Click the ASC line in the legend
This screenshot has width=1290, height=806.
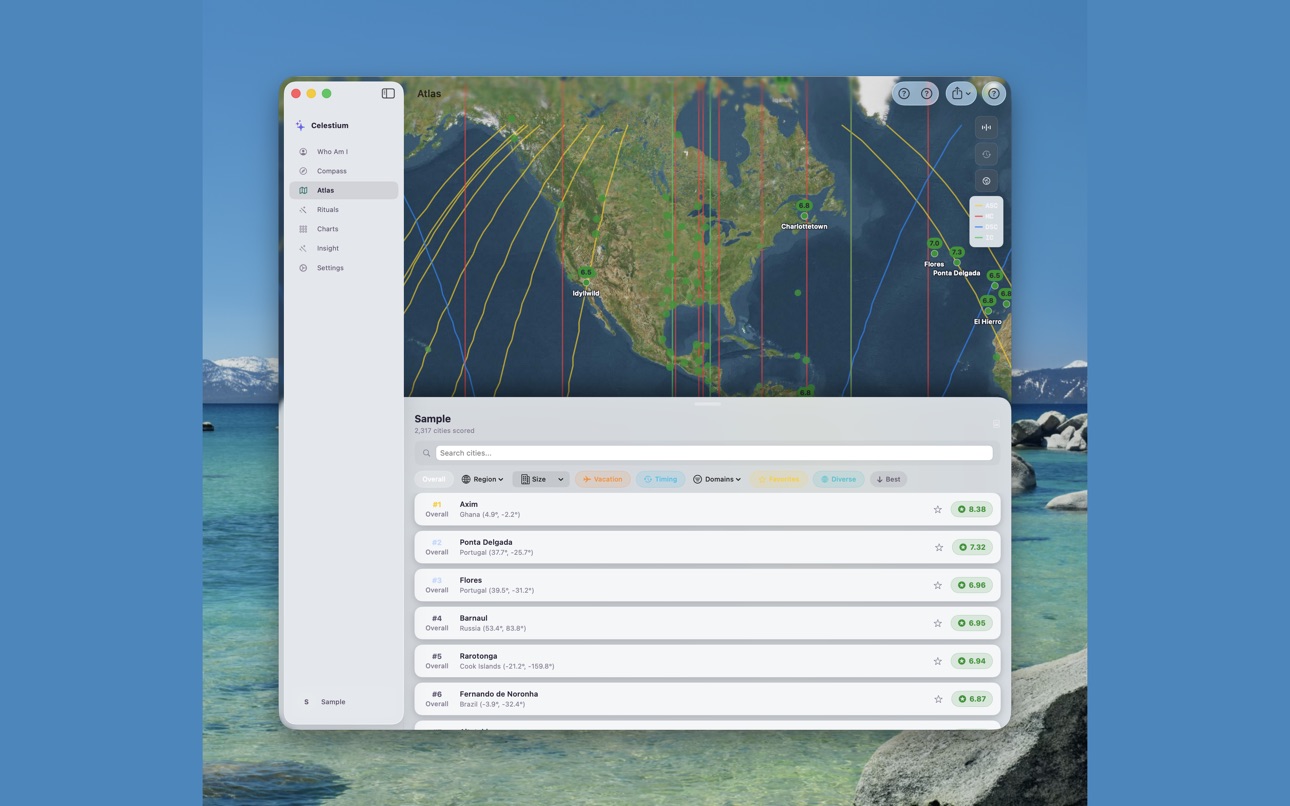986,206
